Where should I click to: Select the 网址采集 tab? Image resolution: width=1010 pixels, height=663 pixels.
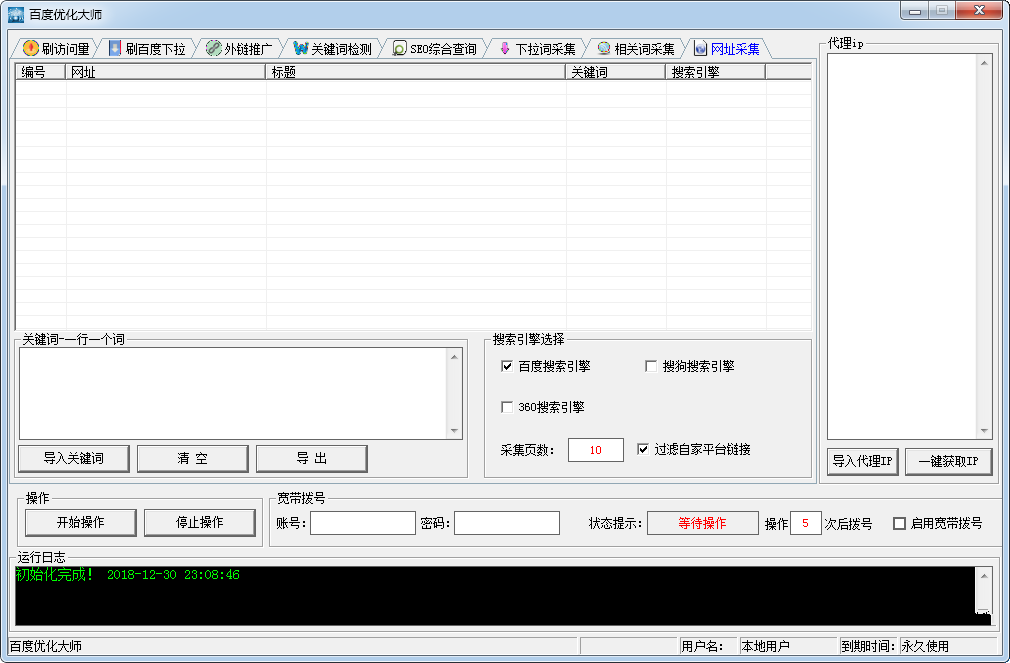coord(727,49)
